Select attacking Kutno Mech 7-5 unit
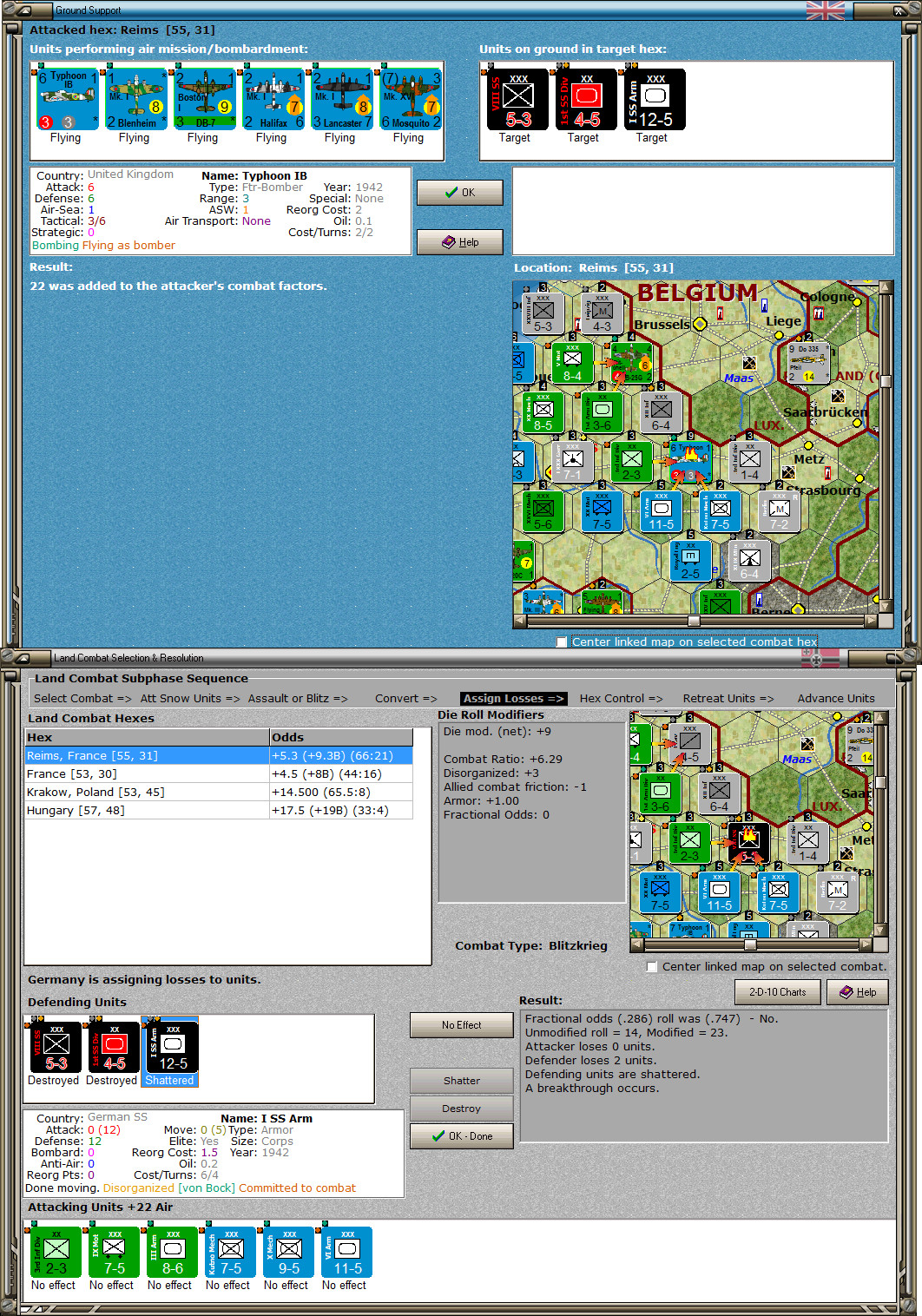 tap(231, 1252)
